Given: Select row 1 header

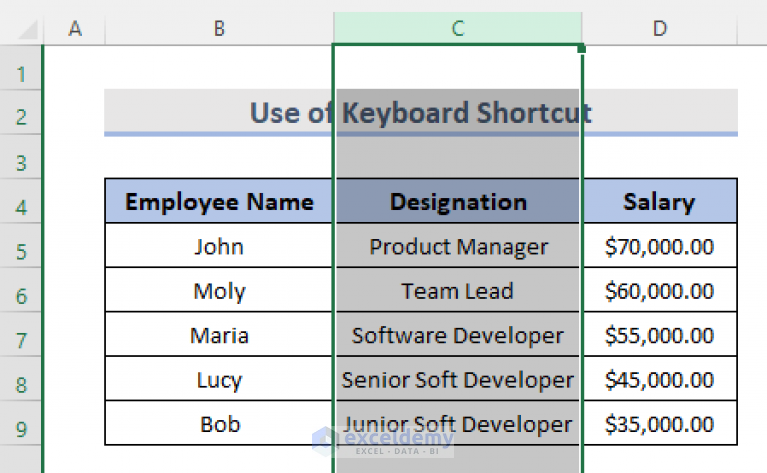Looking at the screenshot, I should [x=21, y=68].
